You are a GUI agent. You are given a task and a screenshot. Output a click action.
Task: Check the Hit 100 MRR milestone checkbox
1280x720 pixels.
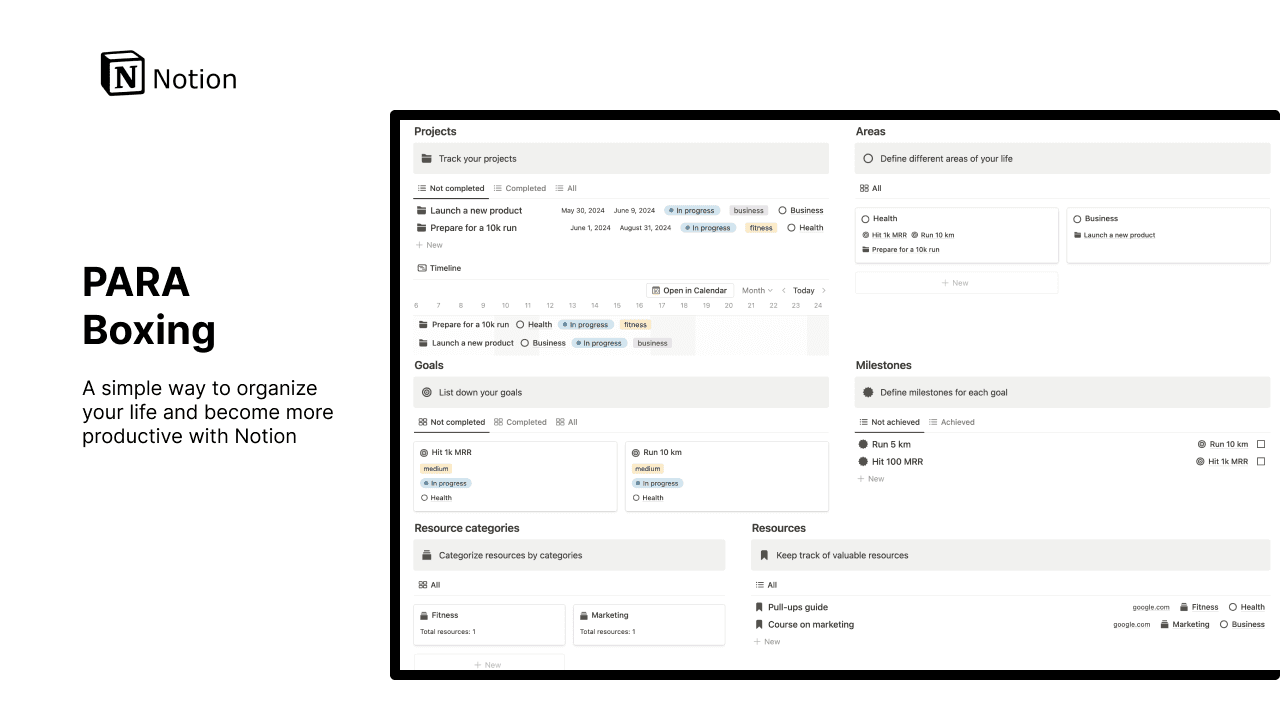[x=1261, y=461]
